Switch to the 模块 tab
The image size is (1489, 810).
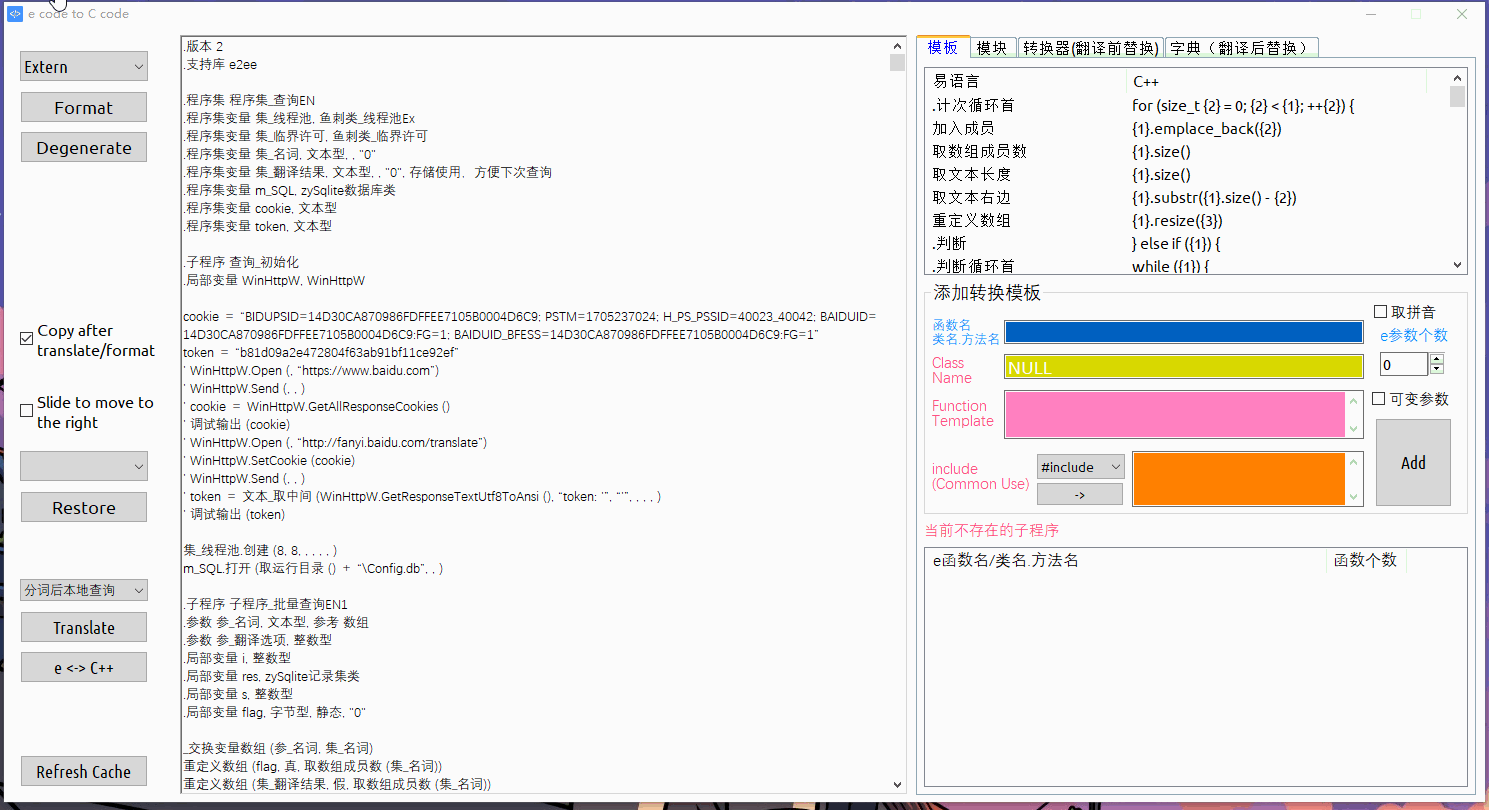(x=992, y=48)
